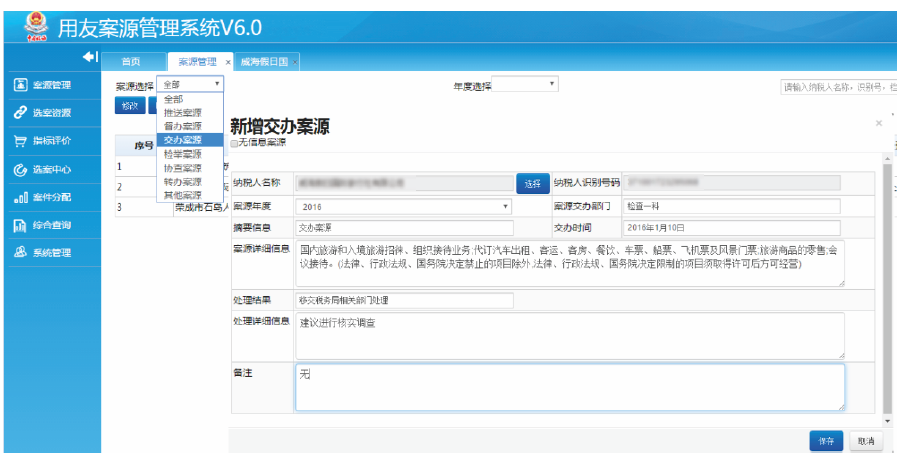Close the 案源管理 tab

228,62
